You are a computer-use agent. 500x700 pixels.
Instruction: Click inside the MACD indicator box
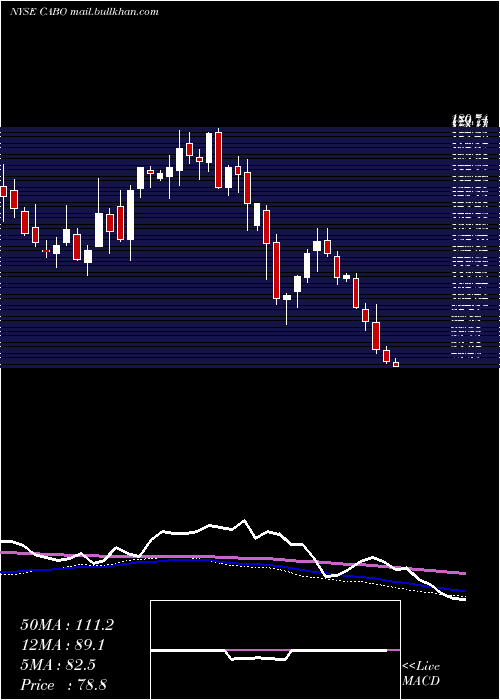tap(275, 650)
